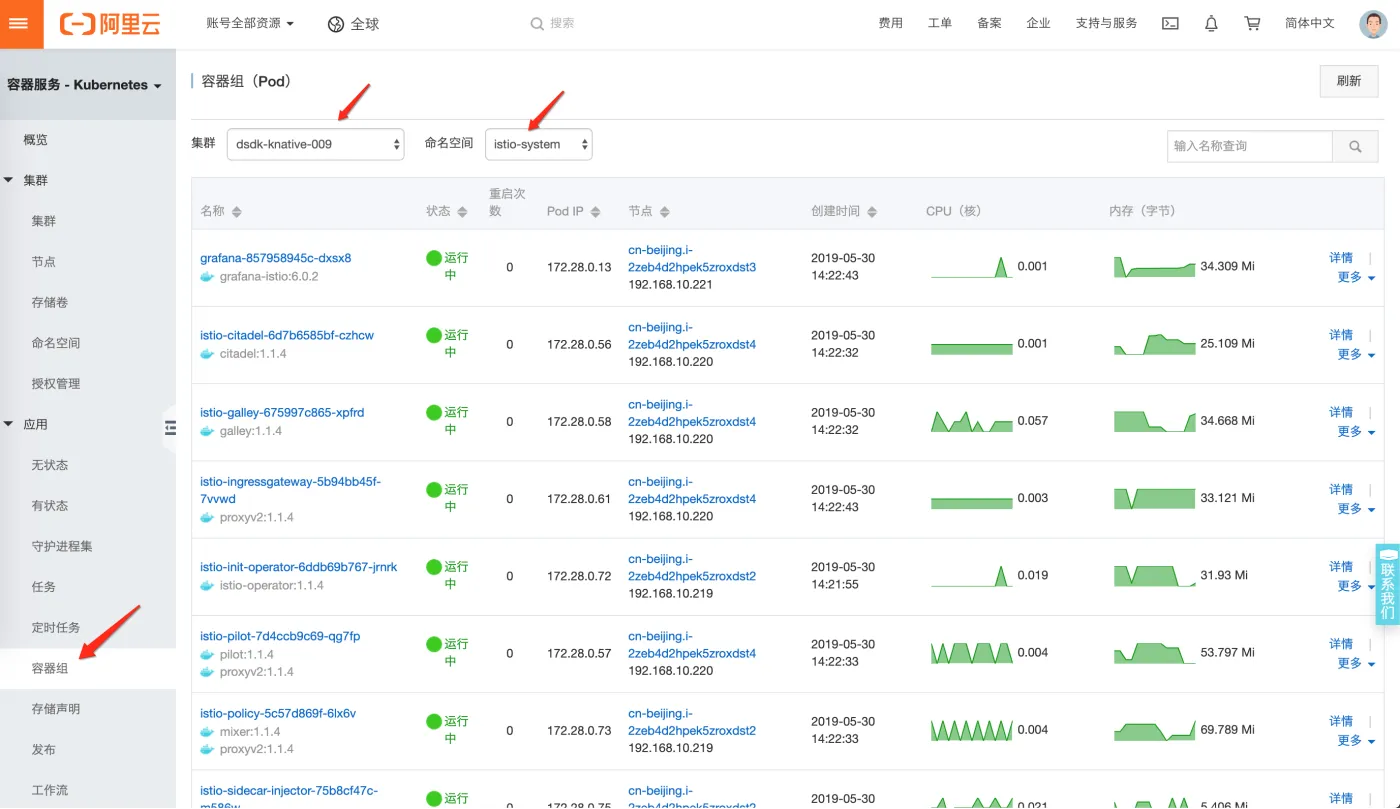Open the 容器服务 - Kubernetes product switcher

(85, 85)
